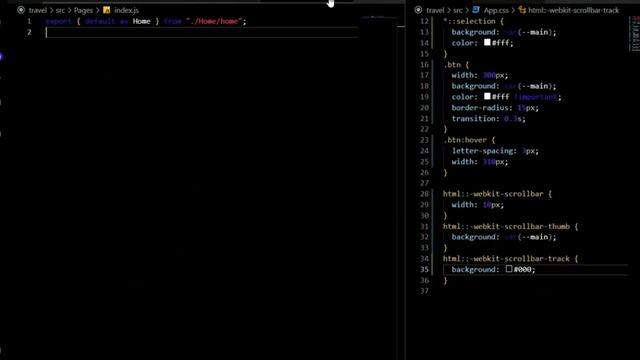Click the white color swatch on line 14
The image size is (640, 360).
(x=487, y=42)
